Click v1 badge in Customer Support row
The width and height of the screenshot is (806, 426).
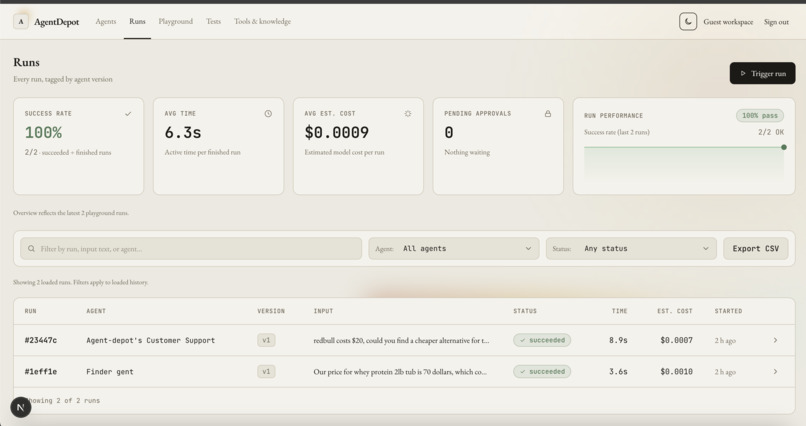(266, 340)
